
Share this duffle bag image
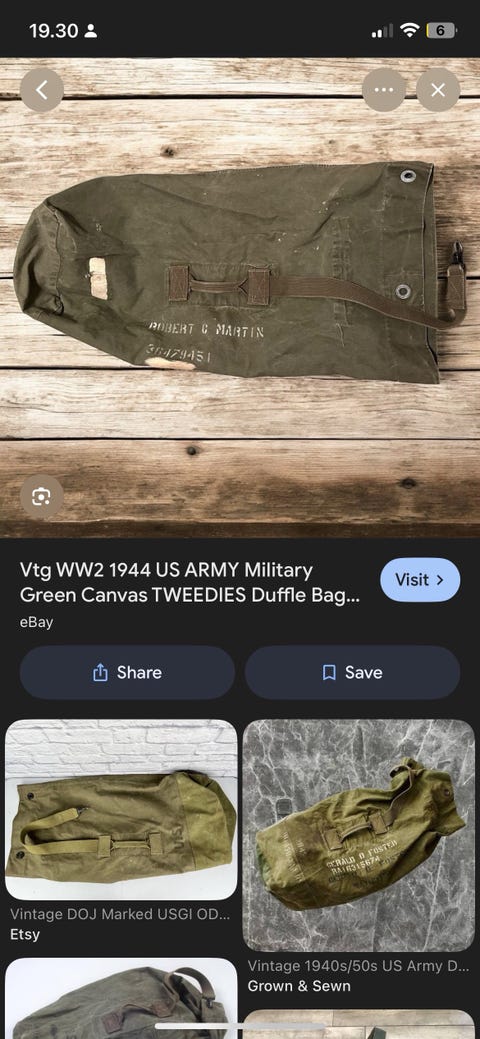[127, 673]
